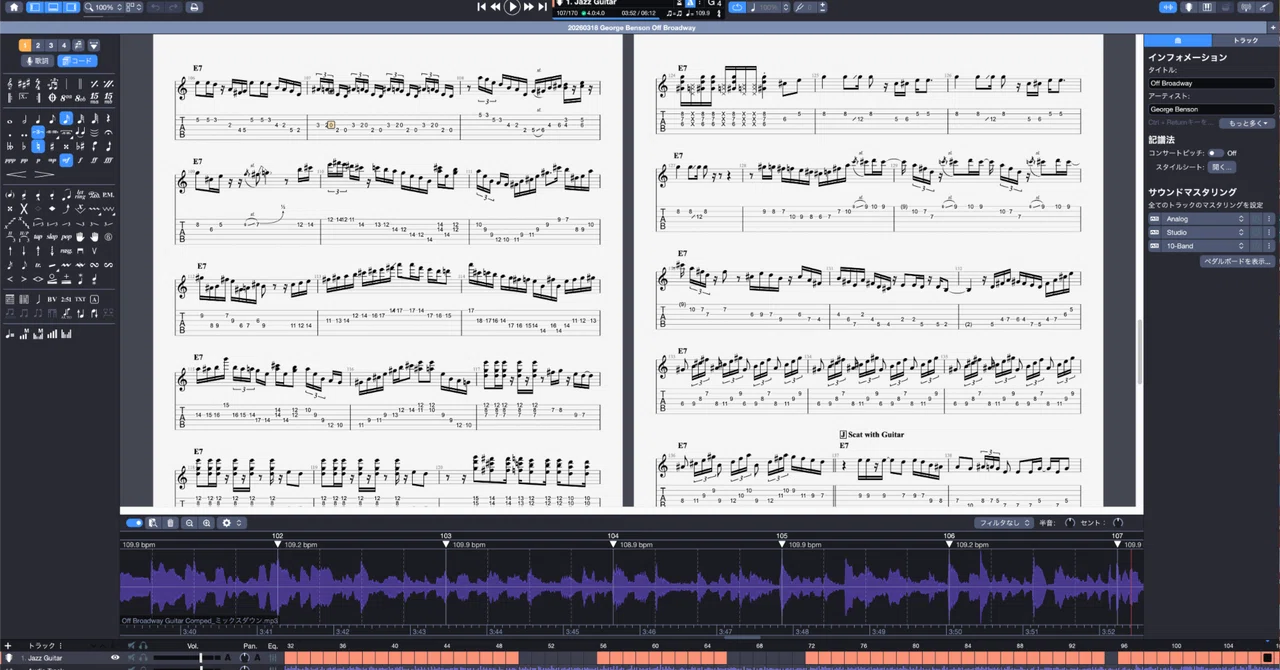Toggle the count-in button
This screenshot has width=1280, height=670.
point(677,3)
